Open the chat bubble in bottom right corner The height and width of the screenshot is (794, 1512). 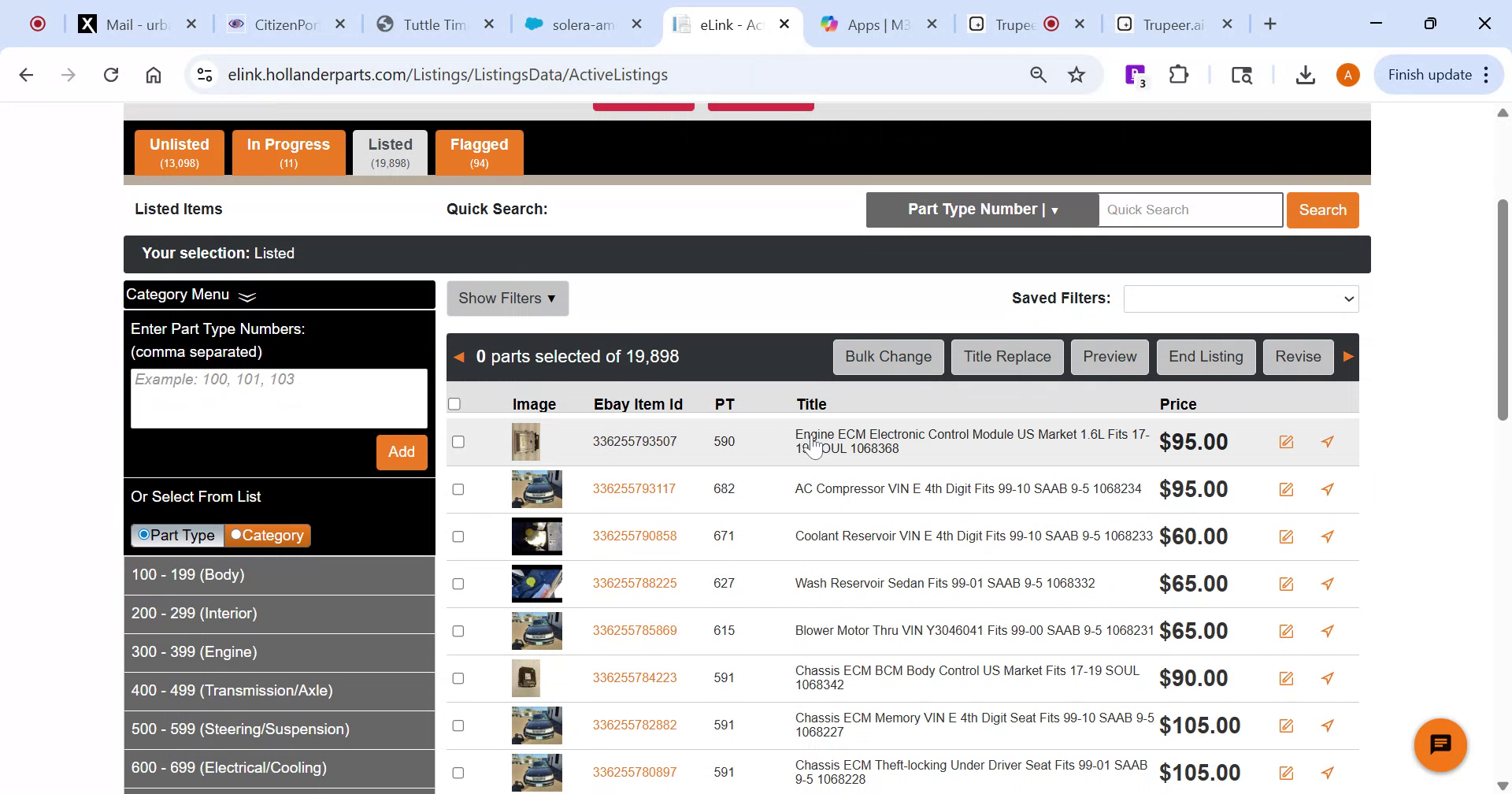pyautogui.click(x=1440, y=744)
